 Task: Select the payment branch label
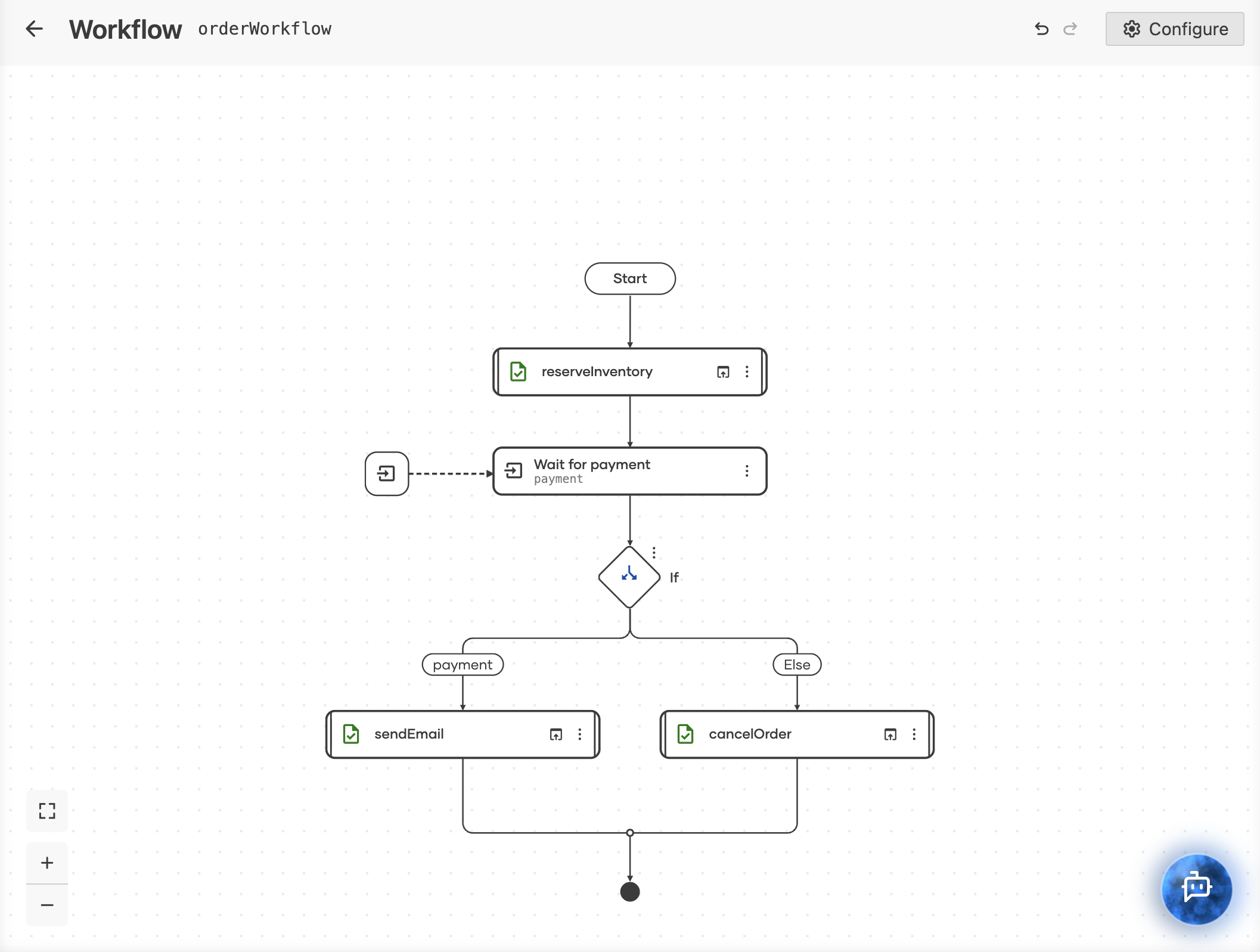(463, 665)
